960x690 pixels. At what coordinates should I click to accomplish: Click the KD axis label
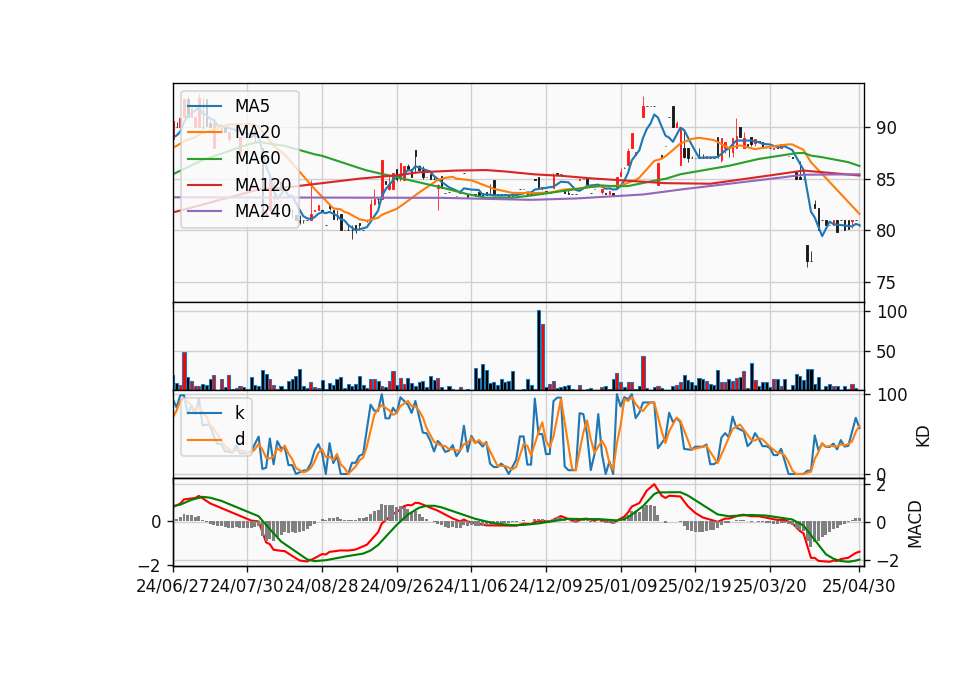[x=923, y=436]
